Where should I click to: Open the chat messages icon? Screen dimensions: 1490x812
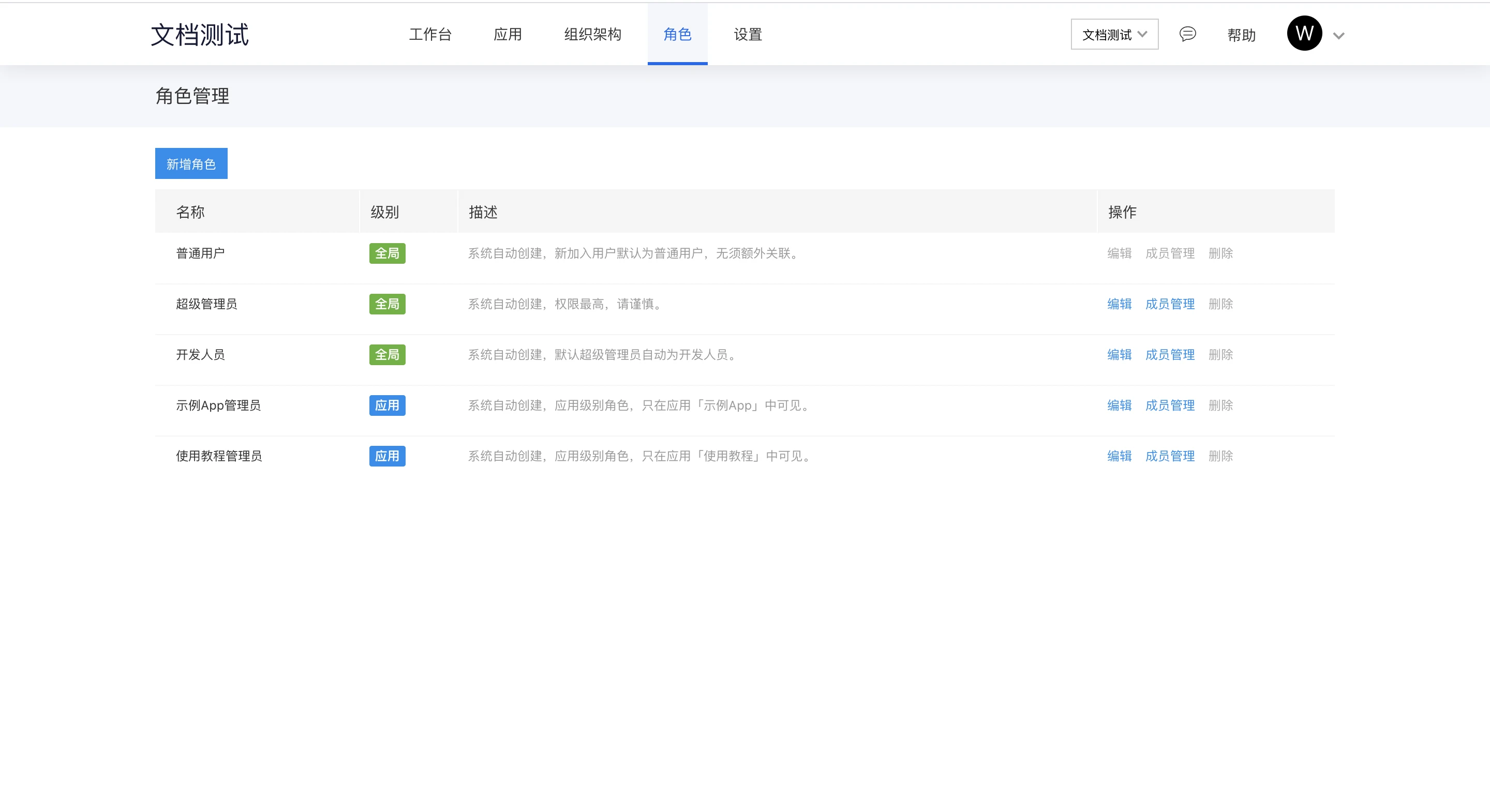(x=1187, y=34)
